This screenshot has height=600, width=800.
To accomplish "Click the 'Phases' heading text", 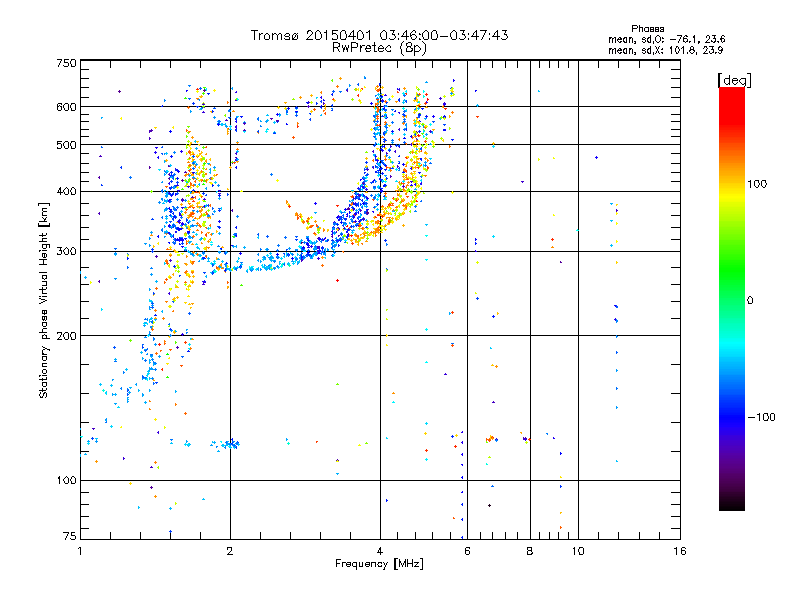I will tap(647, 29).
